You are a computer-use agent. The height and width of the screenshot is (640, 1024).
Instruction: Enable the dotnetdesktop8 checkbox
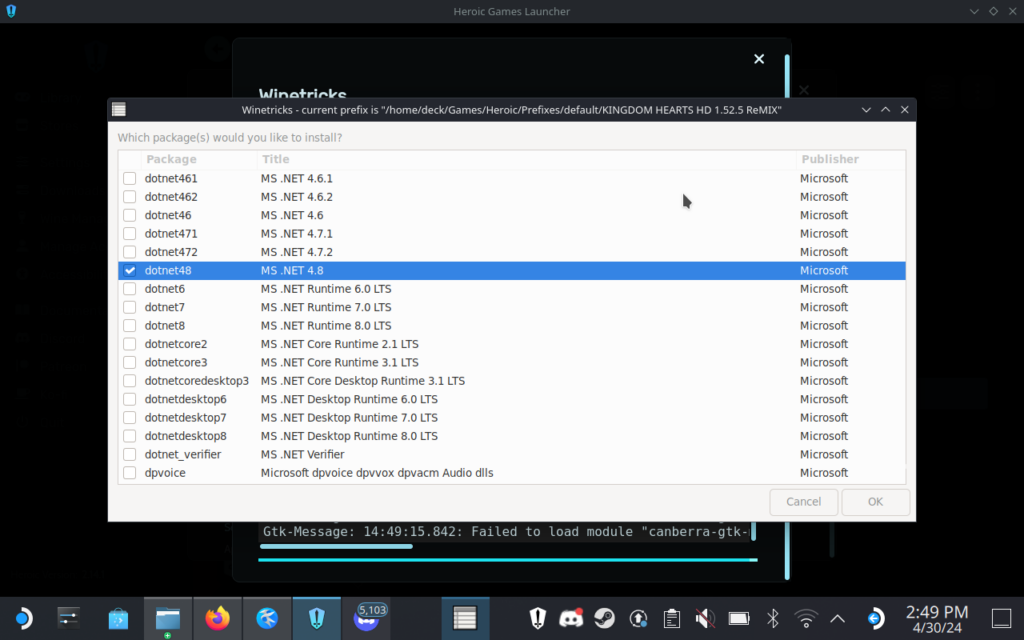pyautogui.click(x=129, y=436)
